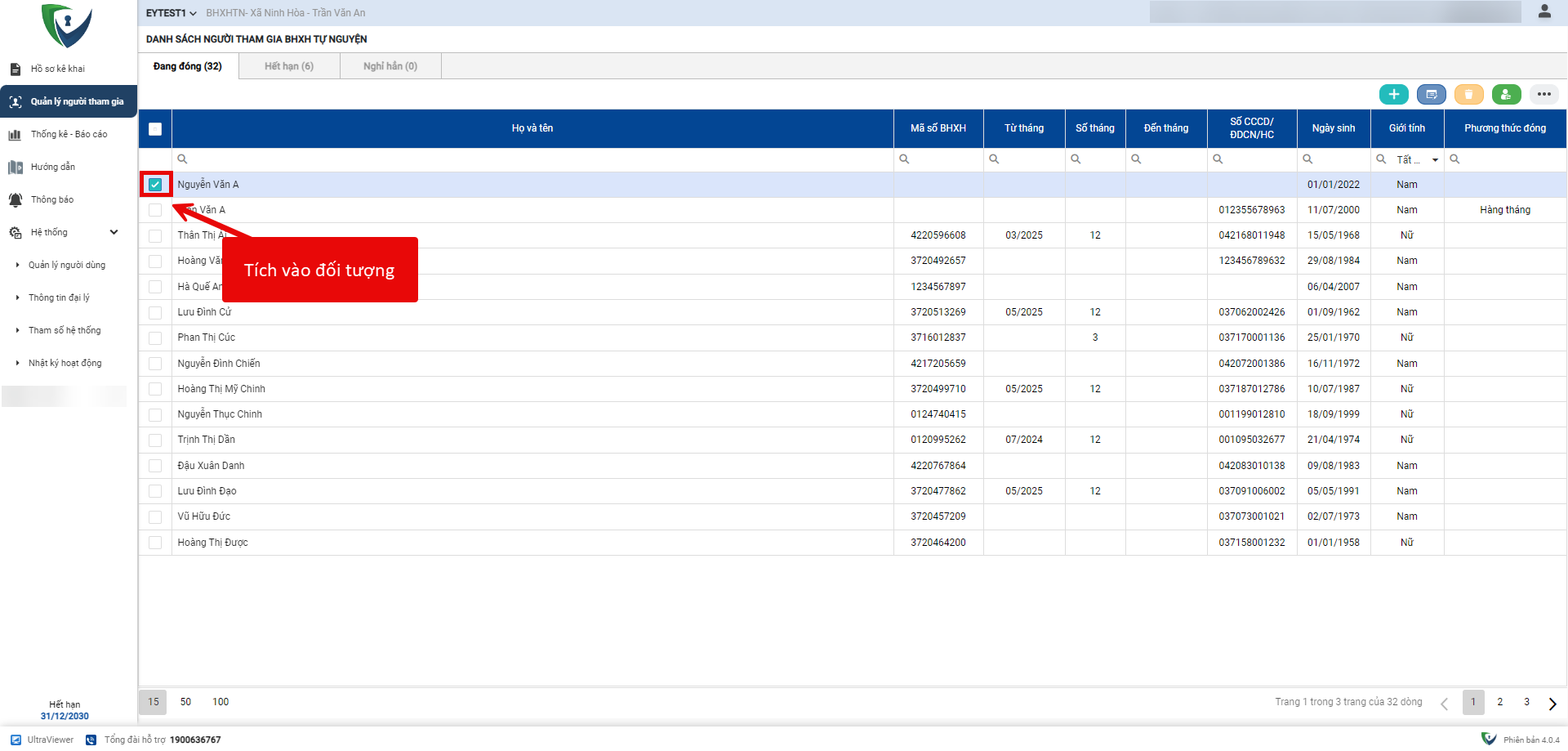Click the user account icon at top right

coord(1543,11)
